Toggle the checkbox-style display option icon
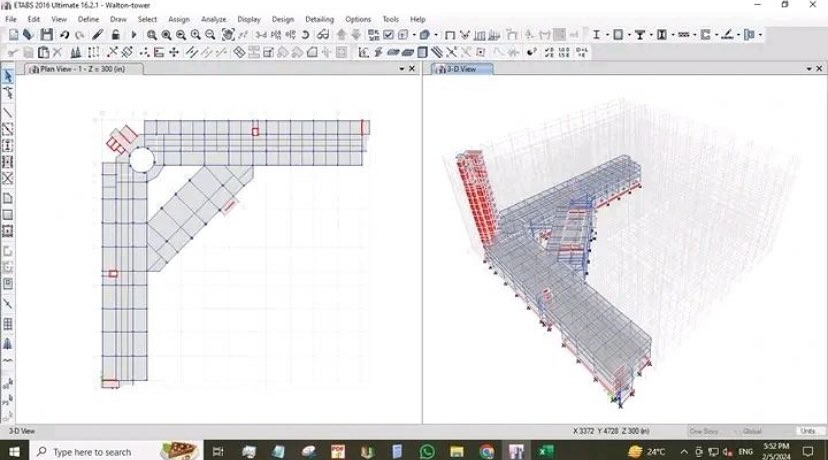828x460 pixels. [x=389, y=35]
